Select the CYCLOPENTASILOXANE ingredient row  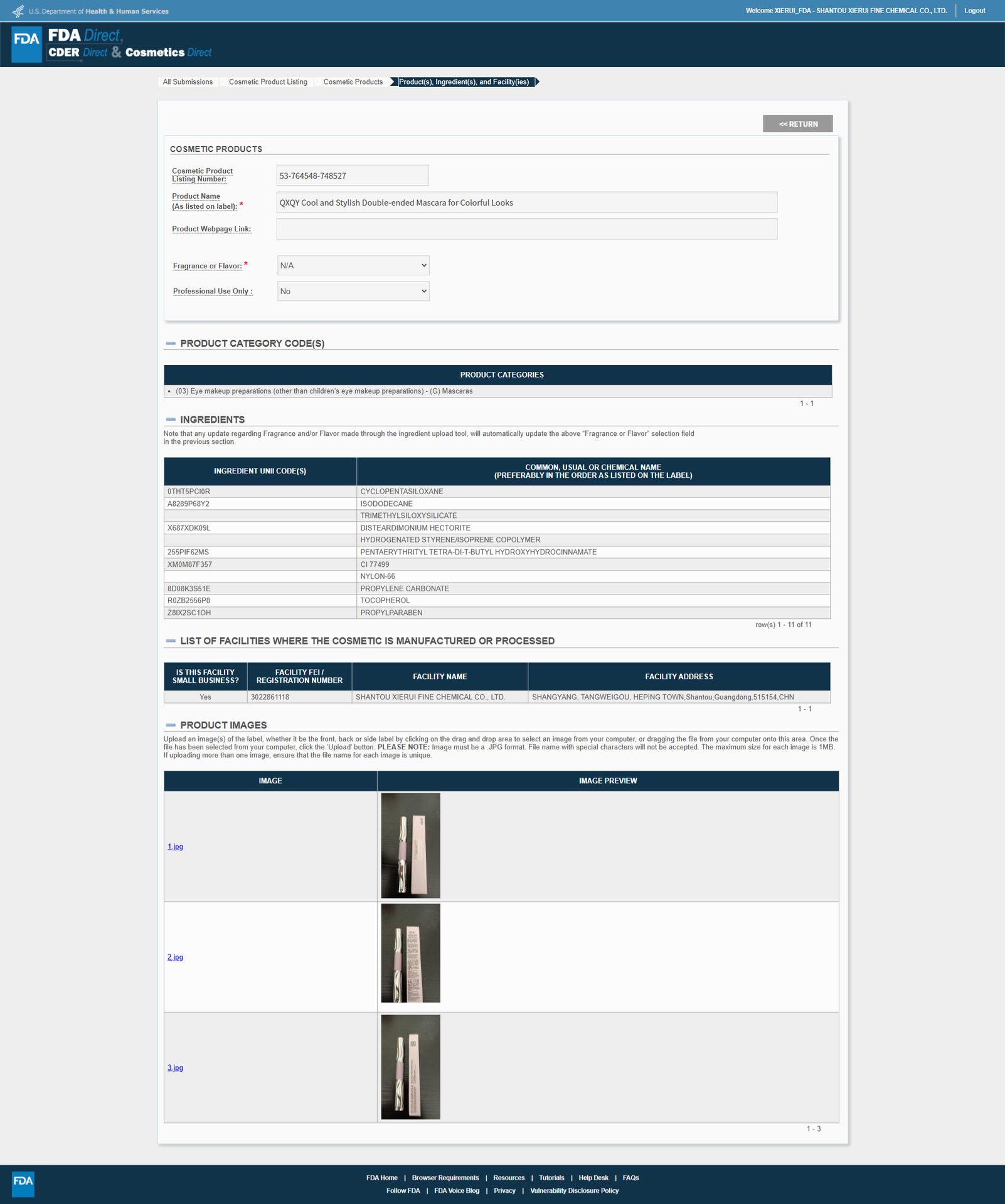coord(497,492)
